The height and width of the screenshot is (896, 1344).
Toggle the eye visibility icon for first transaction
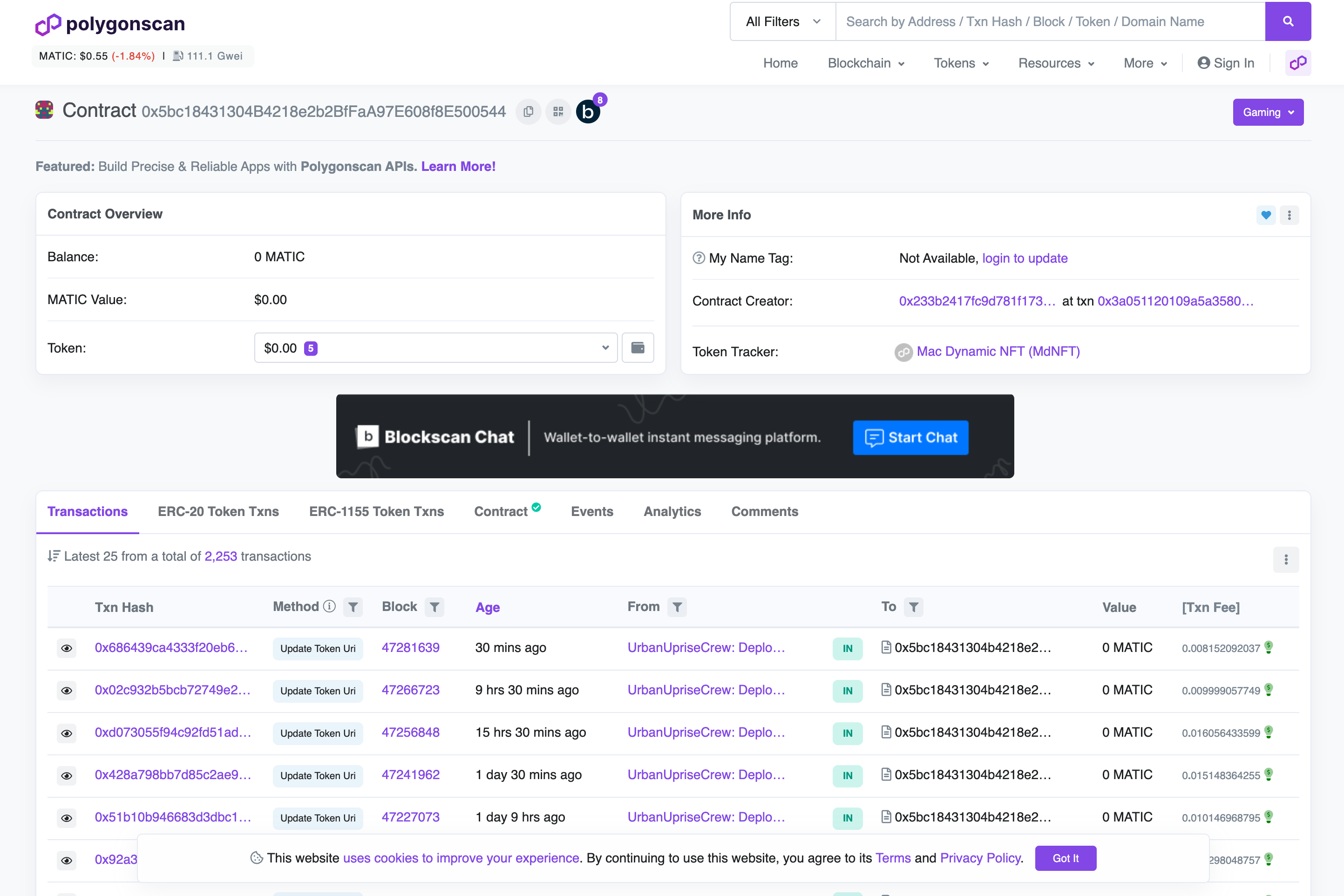67,648
